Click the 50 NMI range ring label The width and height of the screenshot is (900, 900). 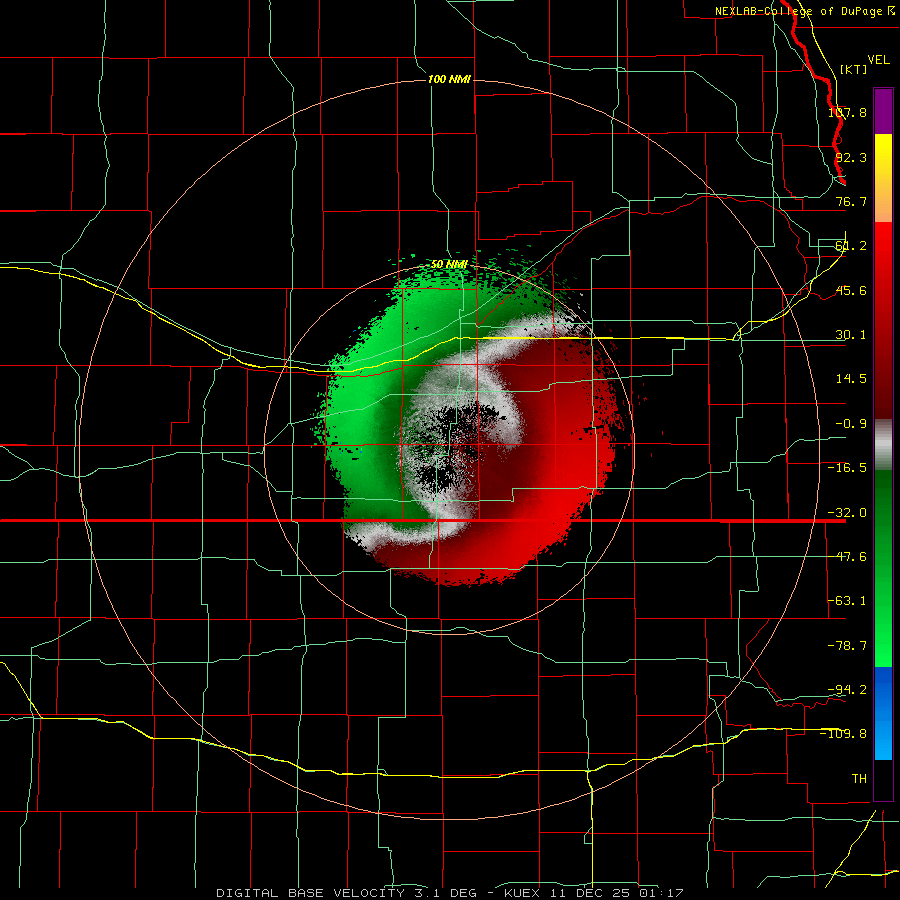coord(449,264)
